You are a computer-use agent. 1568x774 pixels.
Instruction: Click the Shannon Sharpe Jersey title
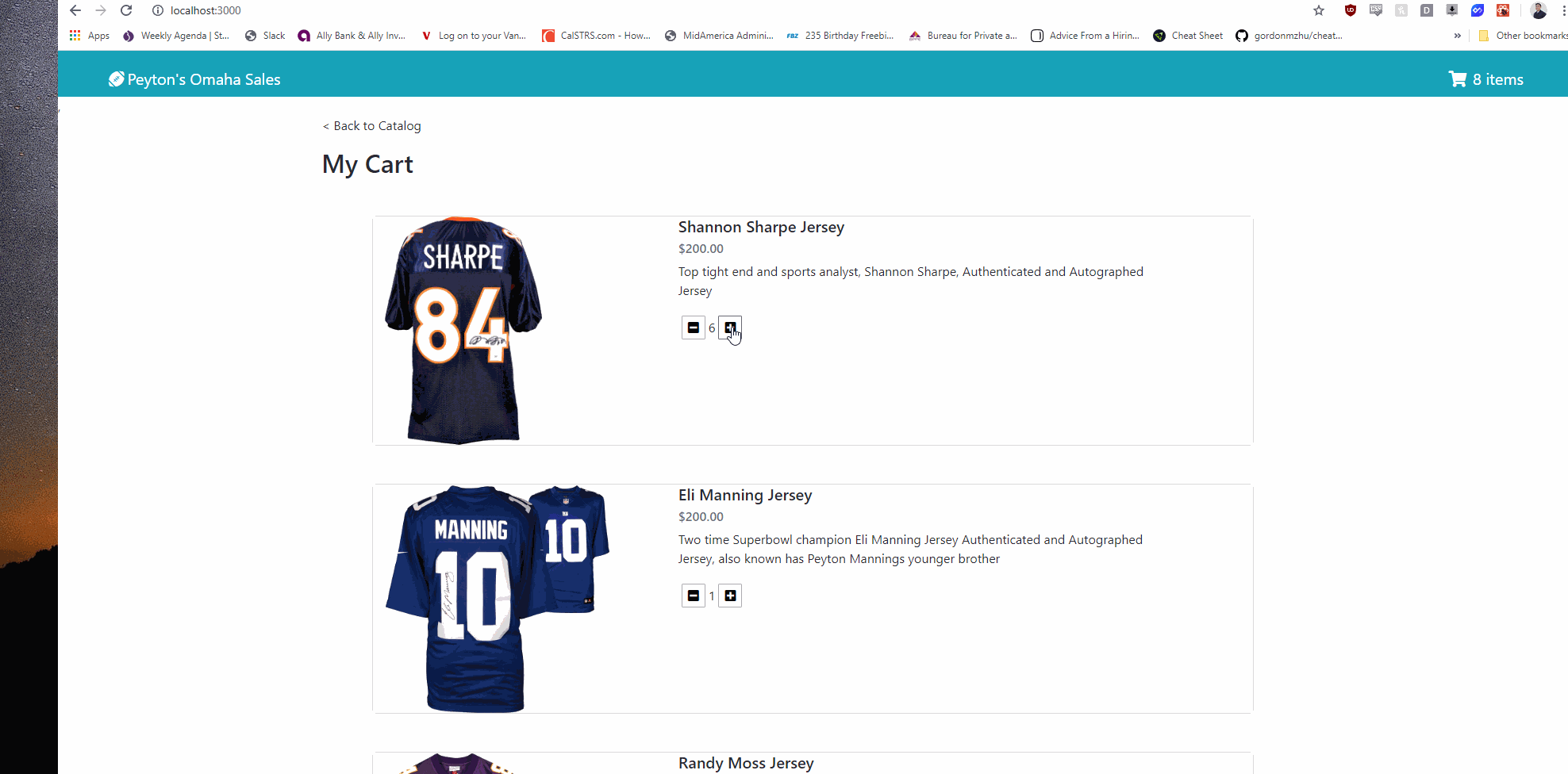coord(761,227)
